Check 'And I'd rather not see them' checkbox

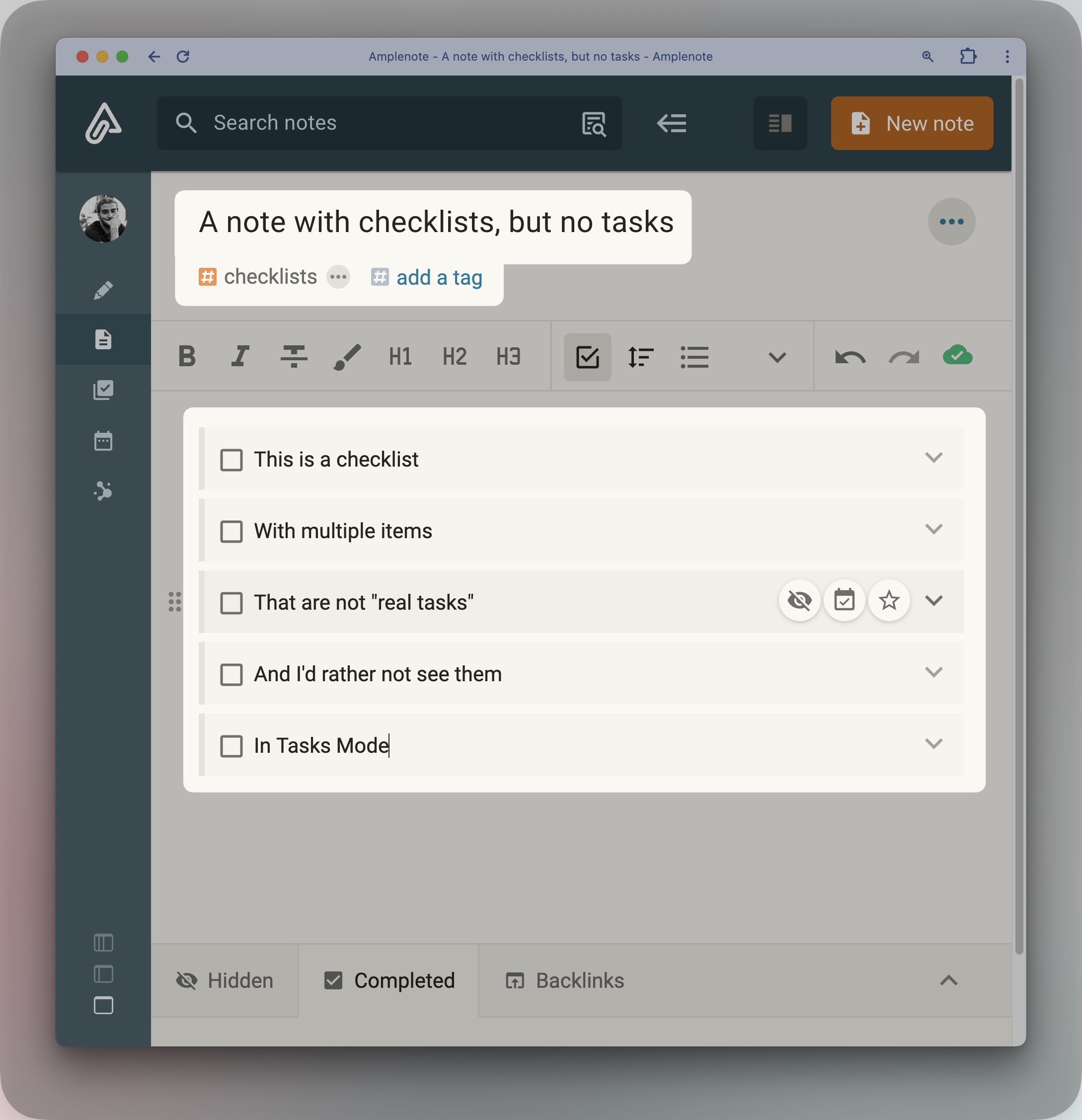232,674
